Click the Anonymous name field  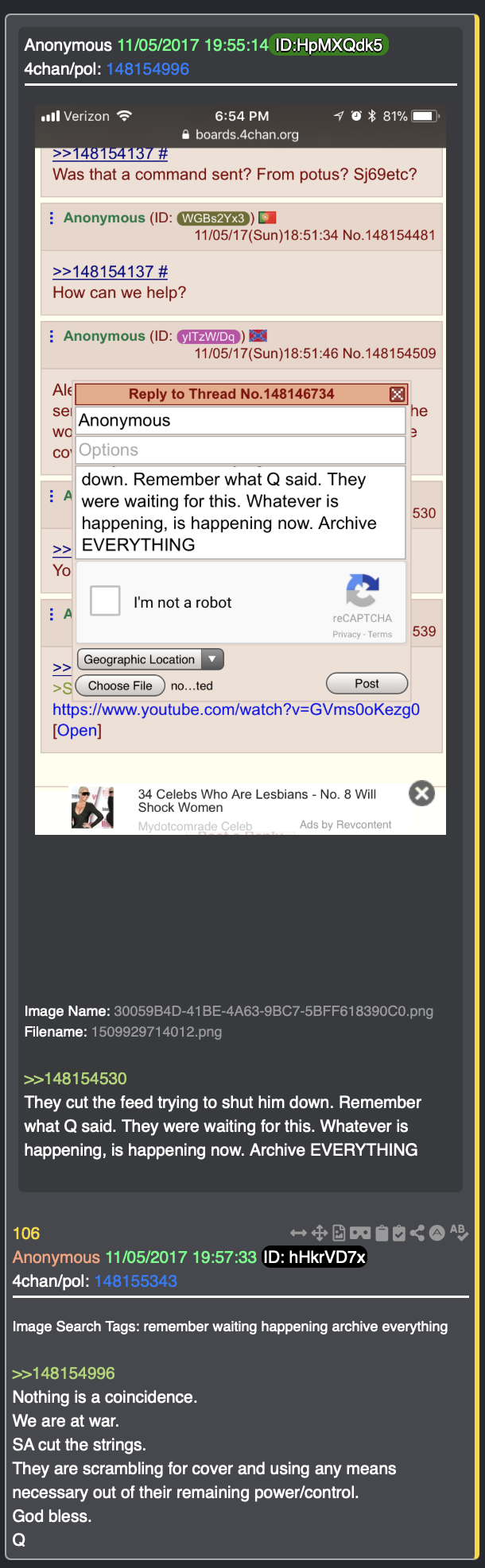point(239,420)
